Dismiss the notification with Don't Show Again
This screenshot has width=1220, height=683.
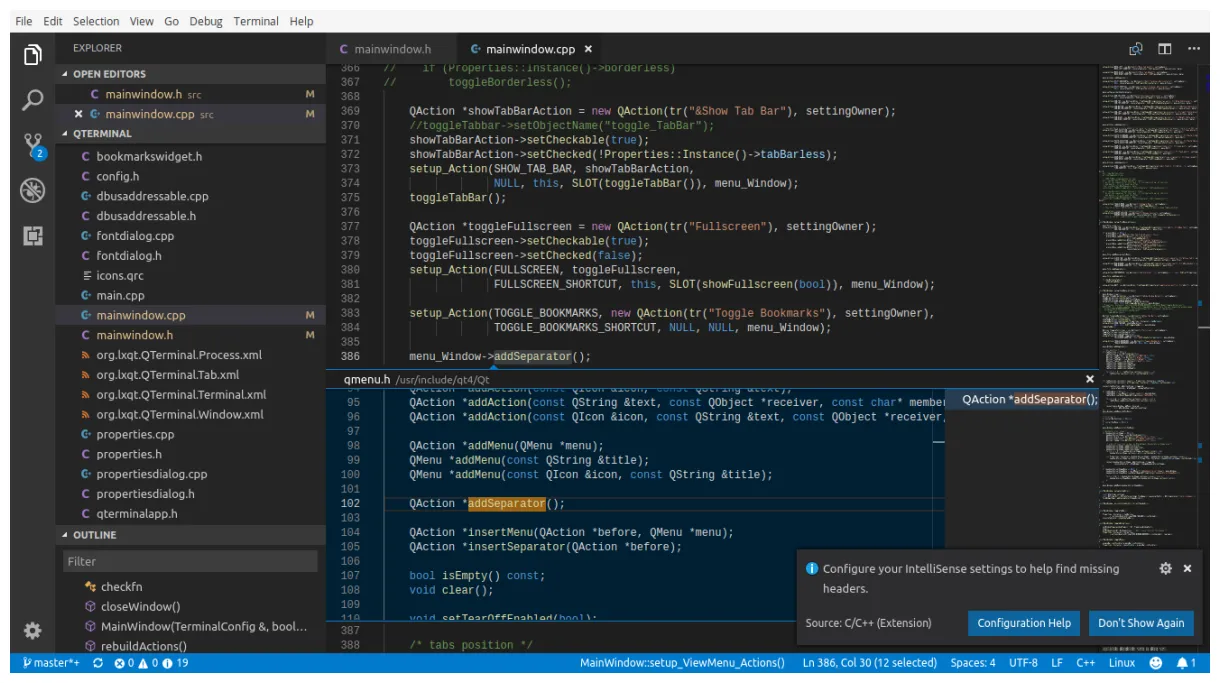pos(1141,622)
